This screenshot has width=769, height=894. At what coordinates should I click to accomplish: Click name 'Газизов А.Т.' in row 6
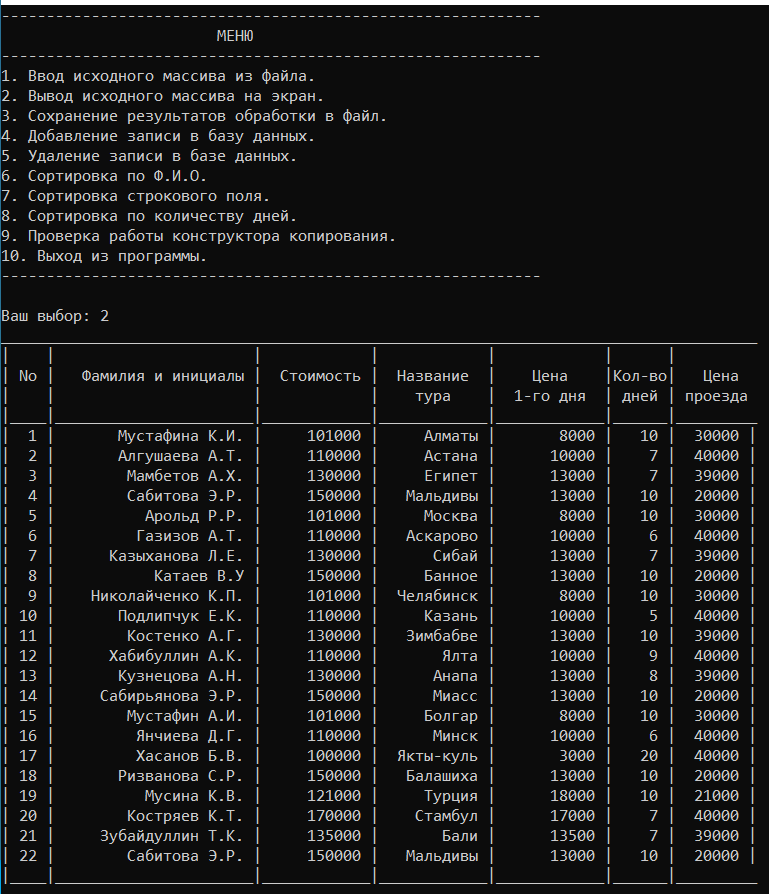(189, 535)
